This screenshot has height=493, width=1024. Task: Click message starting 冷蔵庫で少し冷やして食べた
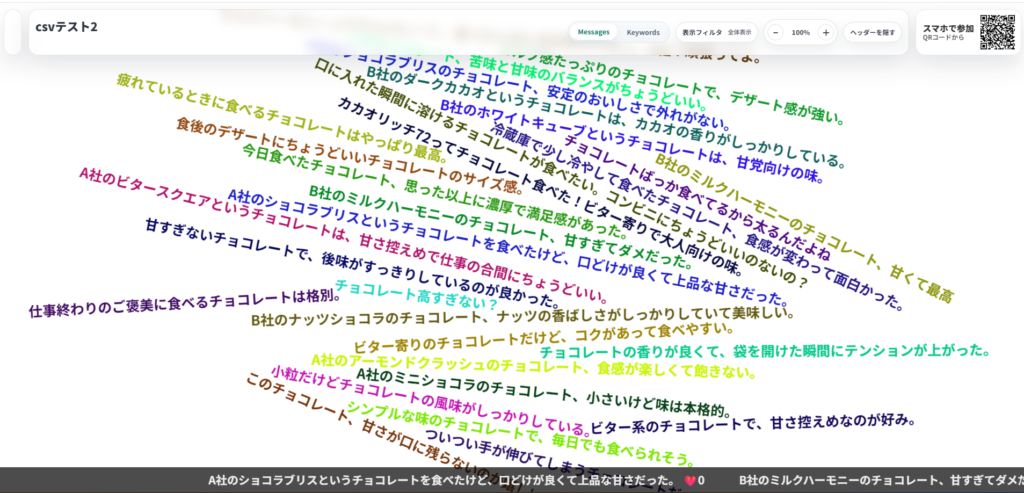point(697,215)
